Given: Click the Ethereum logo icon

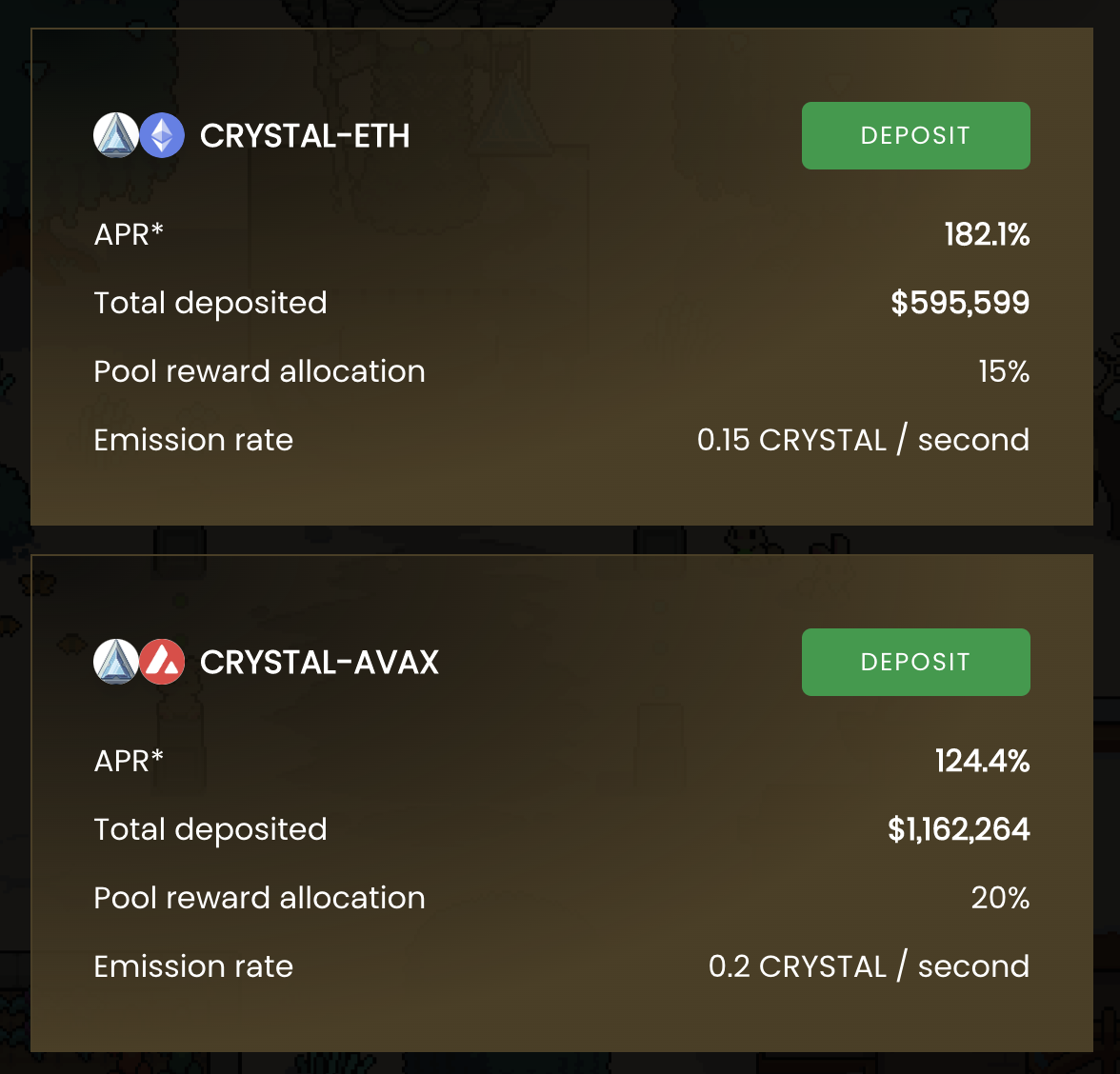Looking at the screenshot, I should click(162, 135).
